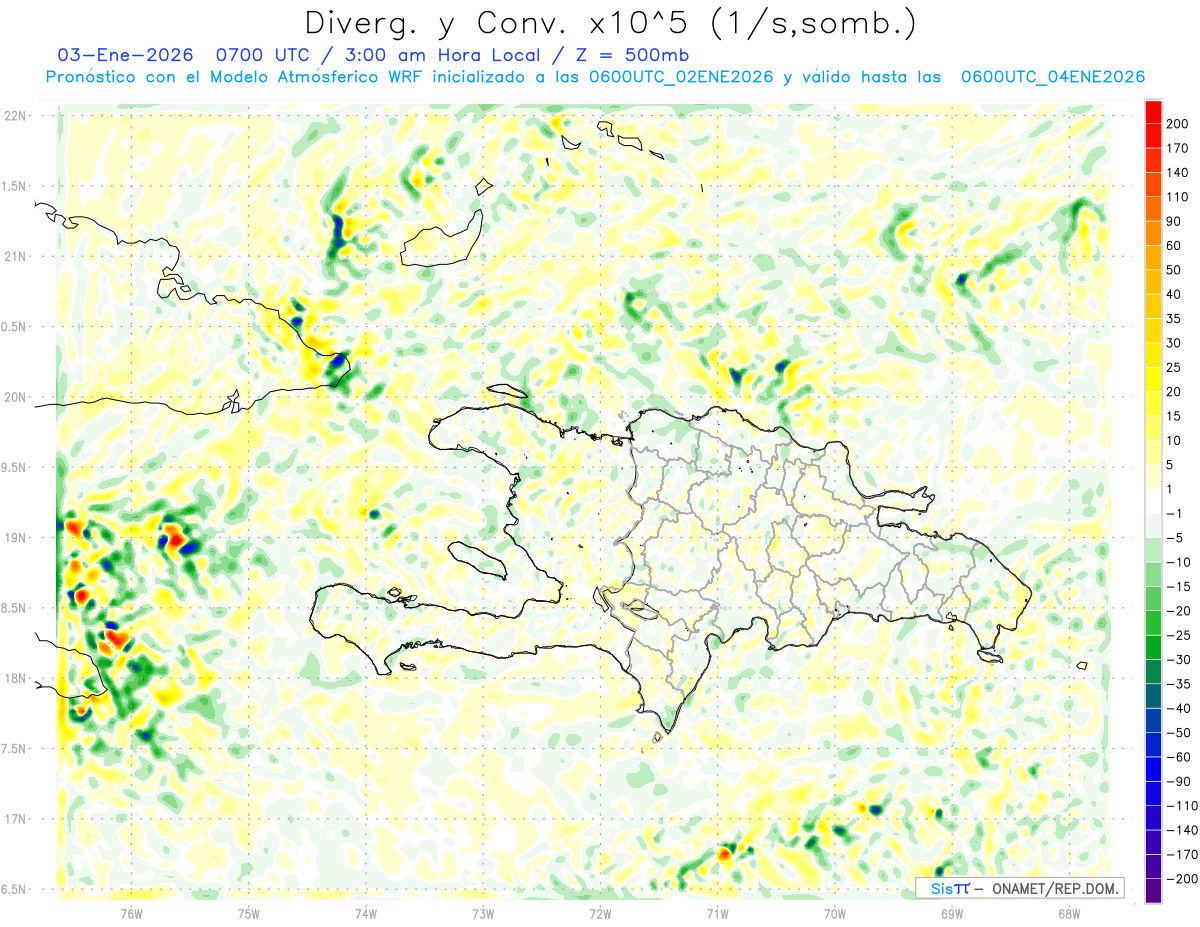Click the purple color bar segment below -200

point(1154,891)
